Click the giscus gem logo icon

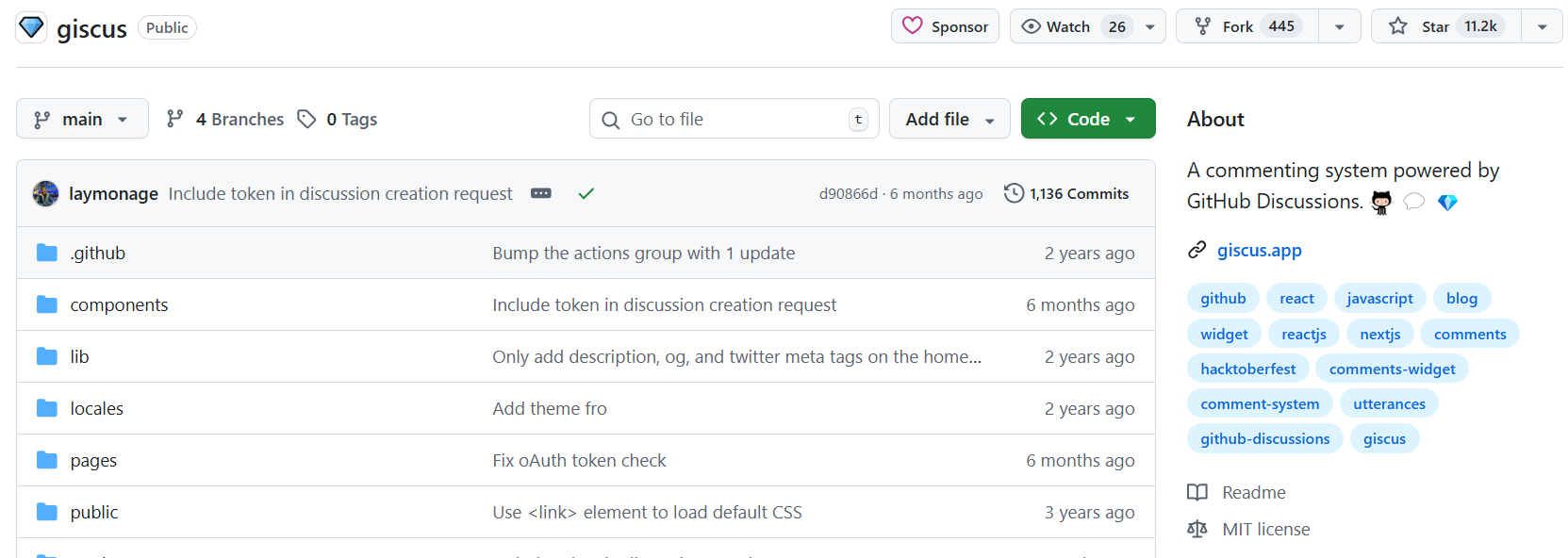pyautogui.click(x=31, y=27)
